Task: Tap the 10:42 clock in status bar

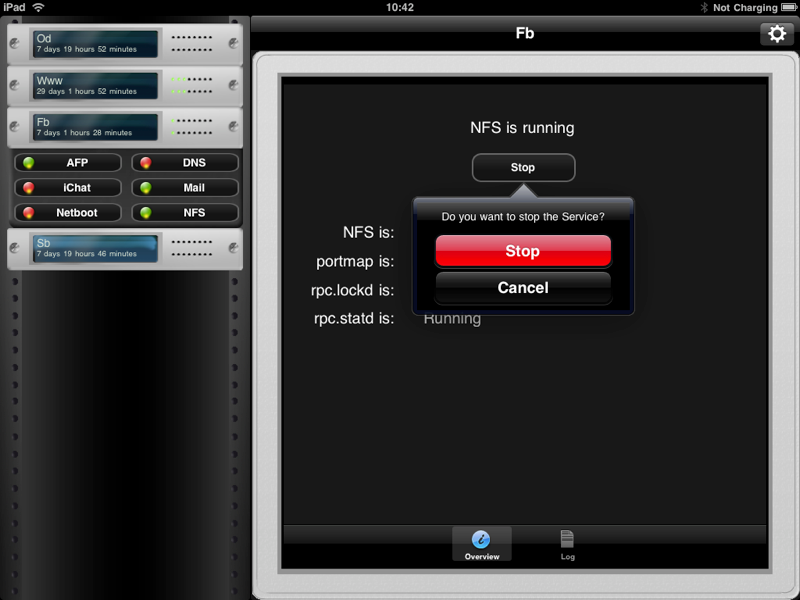Action: click(400, 7)
